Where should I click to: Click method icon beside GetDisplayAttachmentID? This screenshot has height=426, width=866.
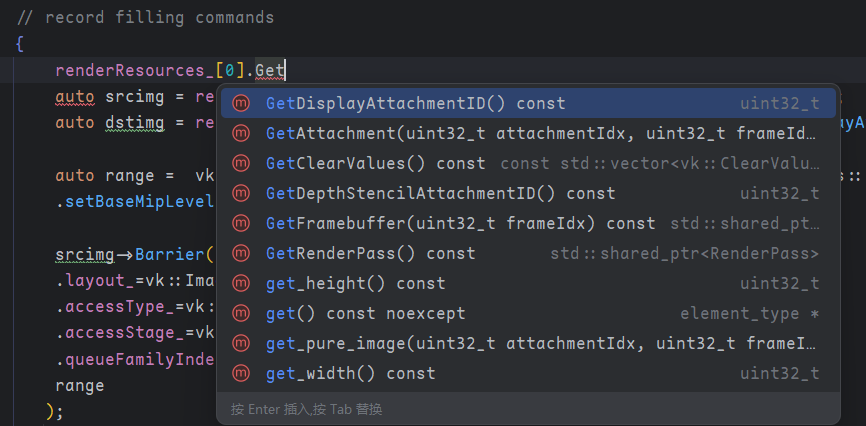tap(241, 103)
